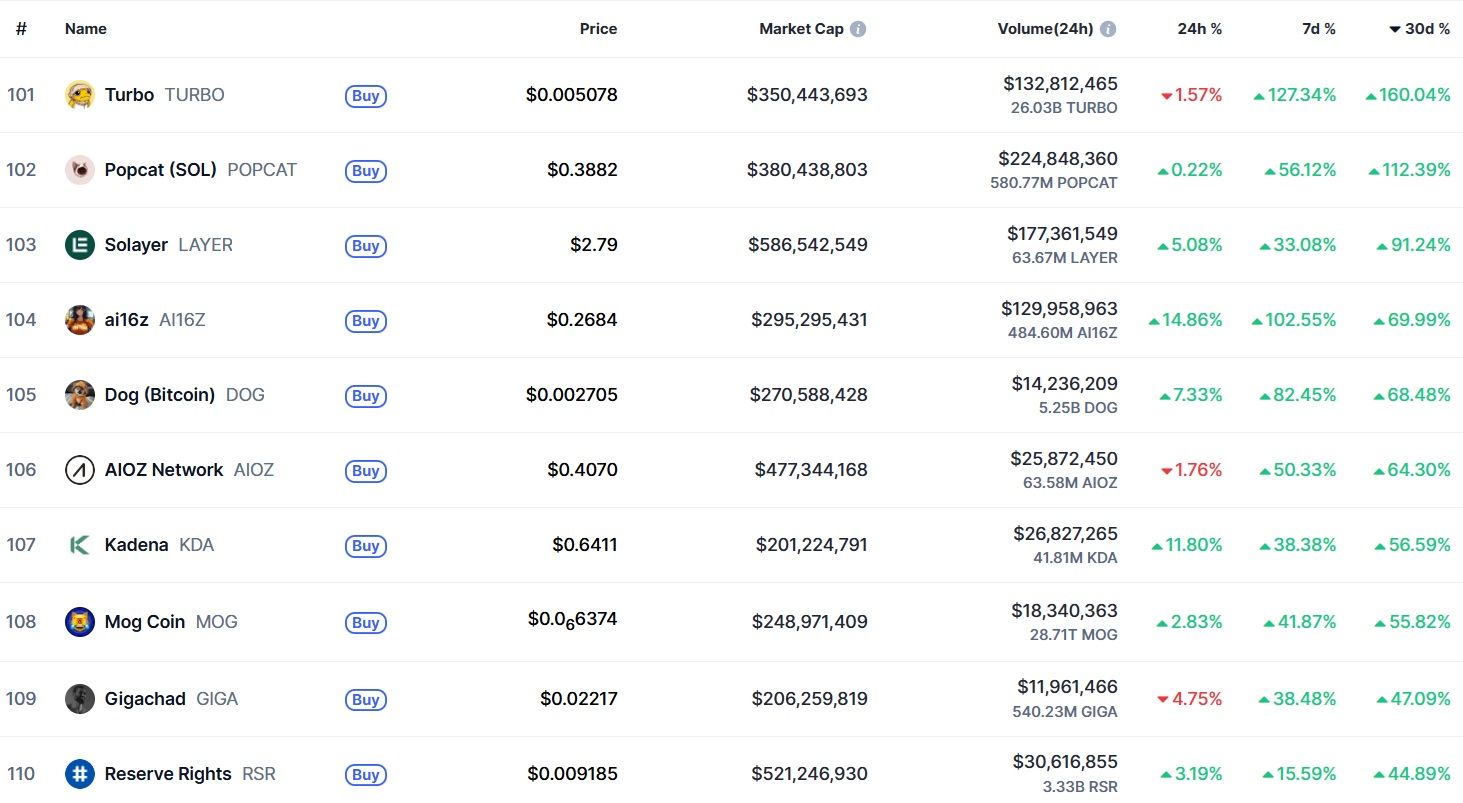Show the Market Cap info tooltip icon
Screen dimensions: 1463x803
(x=858, y=29)
